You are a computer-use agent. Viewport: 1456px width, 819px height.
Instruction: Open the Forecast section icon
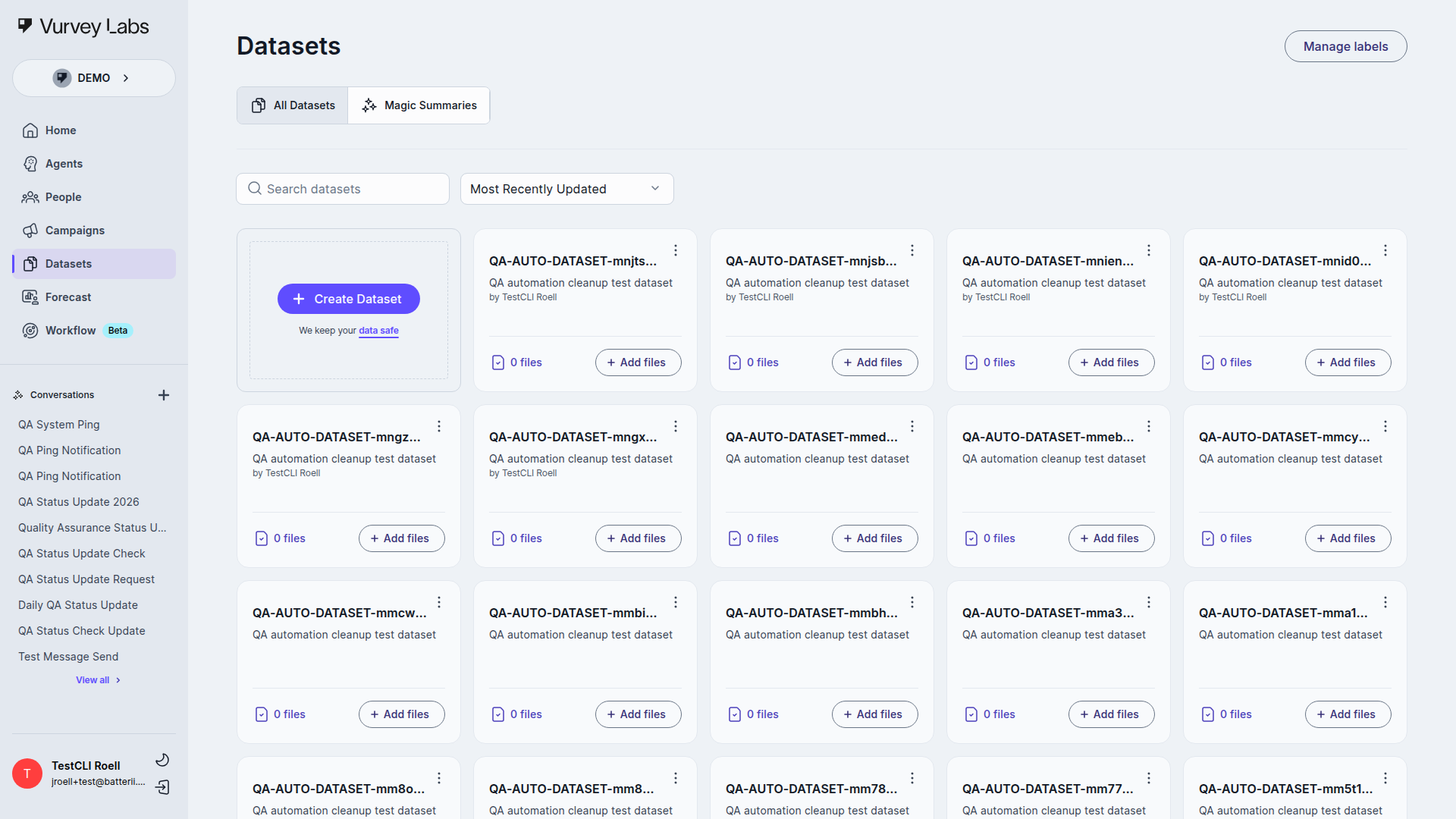30,297
